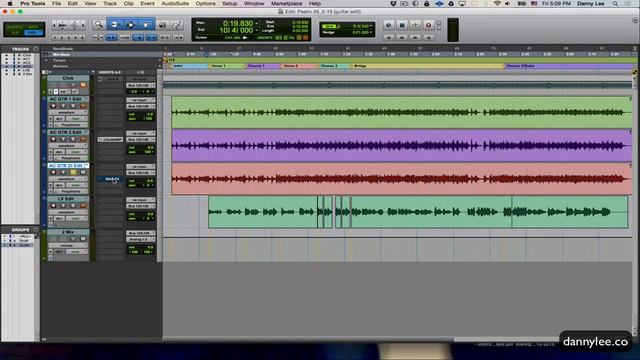Select the 2 Mix track name
Viewport: 640px width, 360px height.
coord(68,232)
